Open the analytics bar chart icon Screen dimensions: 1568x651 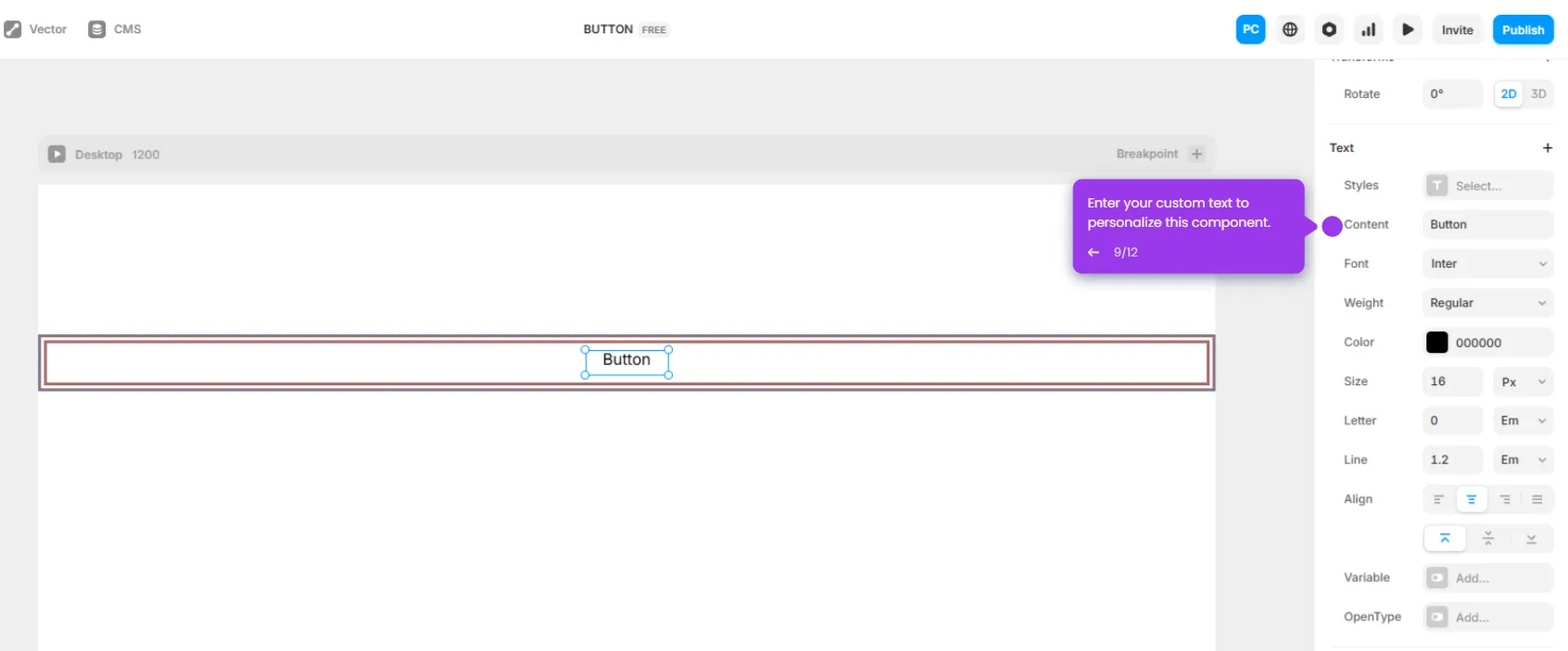click(1369, 30)
